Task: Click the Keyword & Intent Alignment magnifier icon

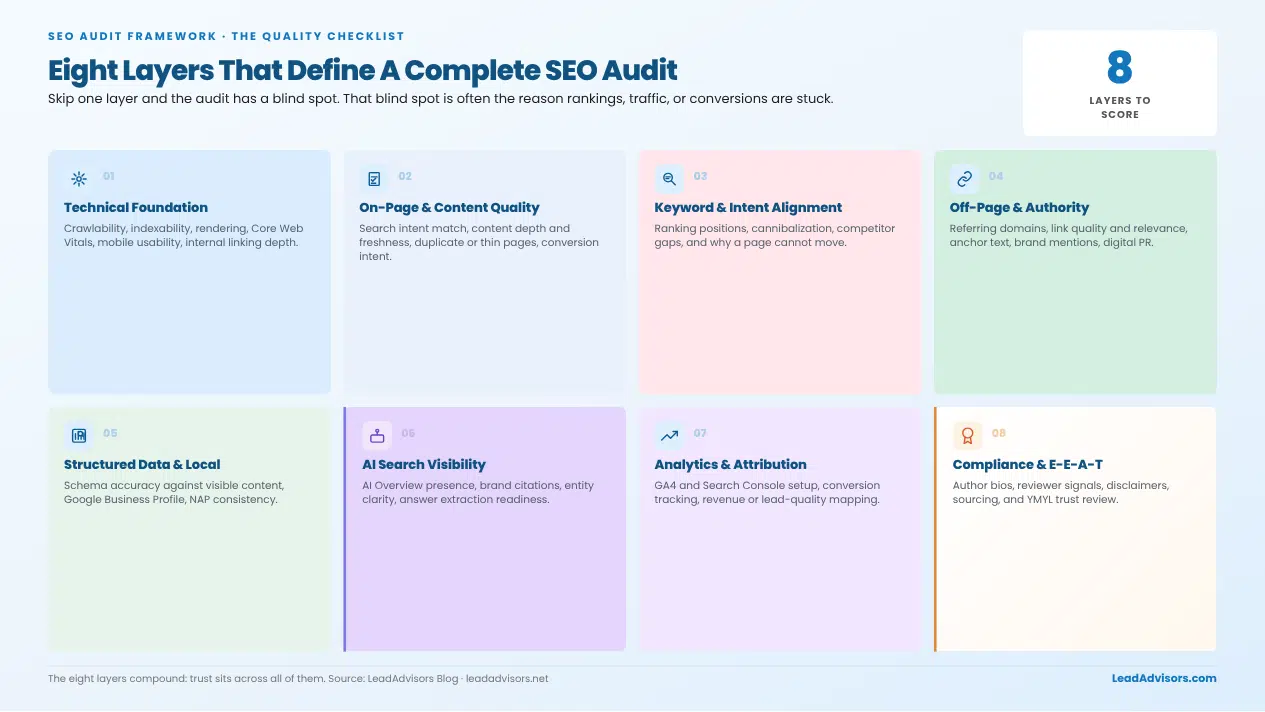Action: (669, 178)
